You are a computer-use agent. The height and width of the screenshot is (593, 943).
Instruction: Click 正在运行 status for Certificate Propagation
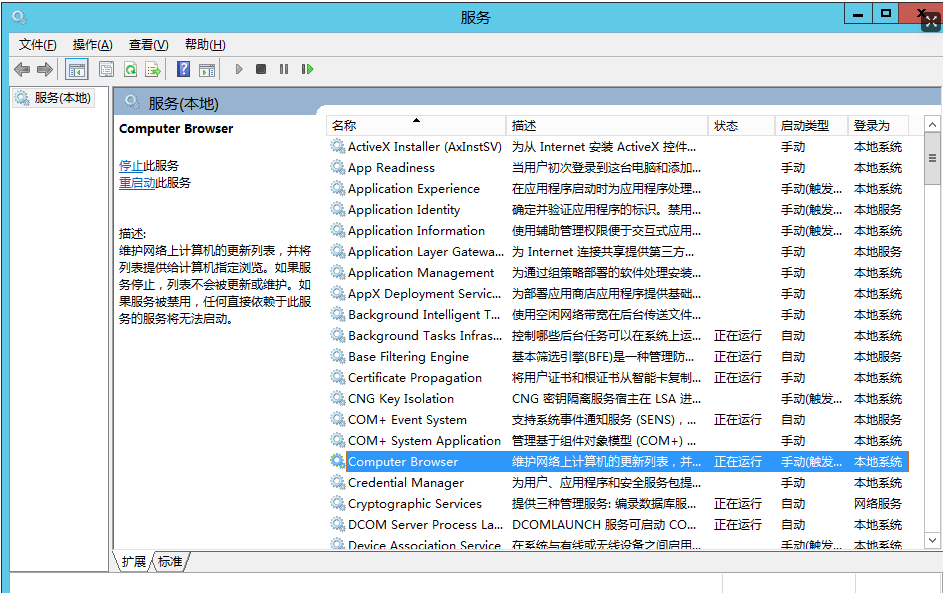(x=738, y=378)
